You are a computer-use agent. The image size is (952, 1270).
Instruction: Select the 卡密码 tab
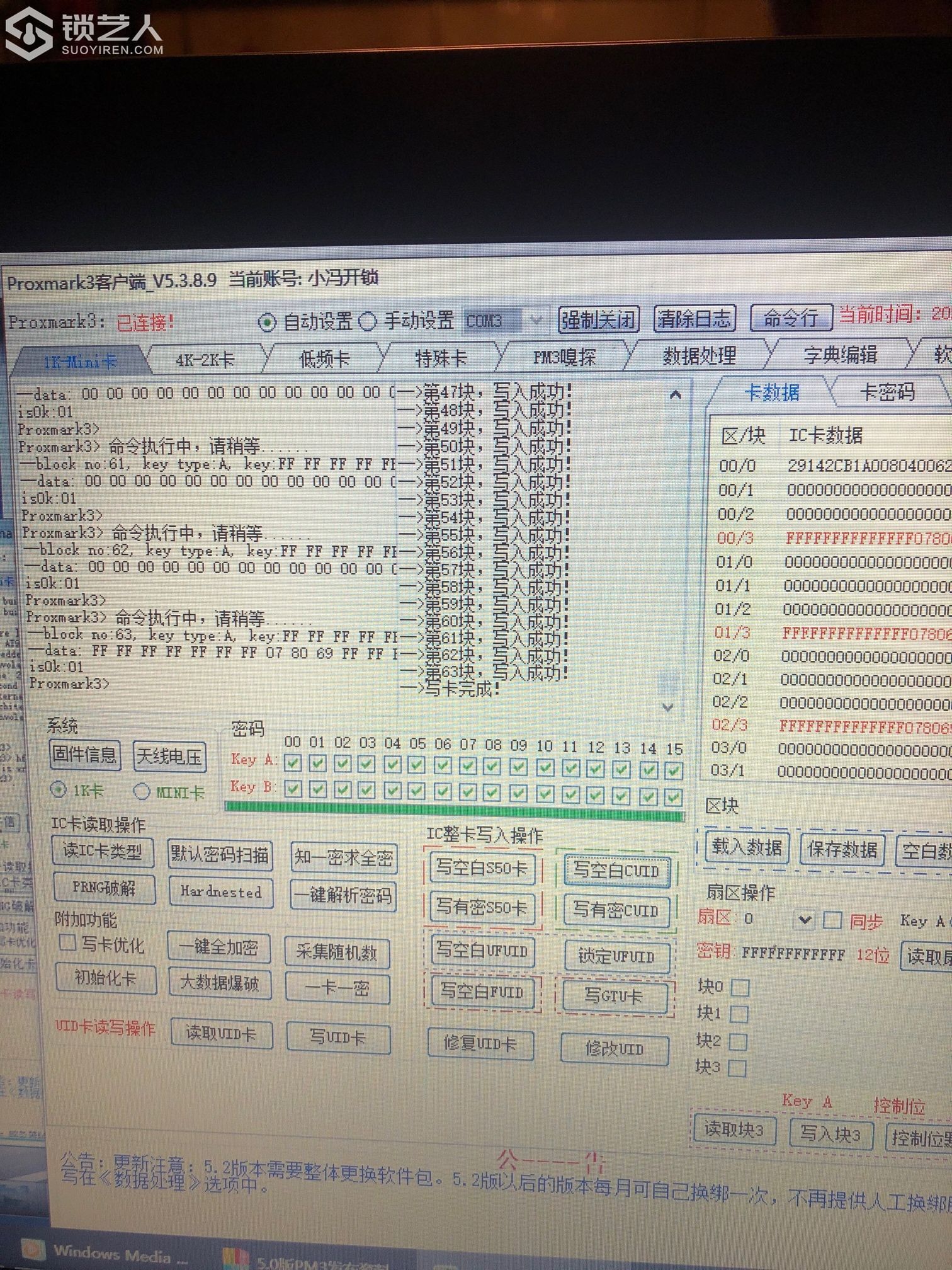pyautogui.click(x=888, y=392)
